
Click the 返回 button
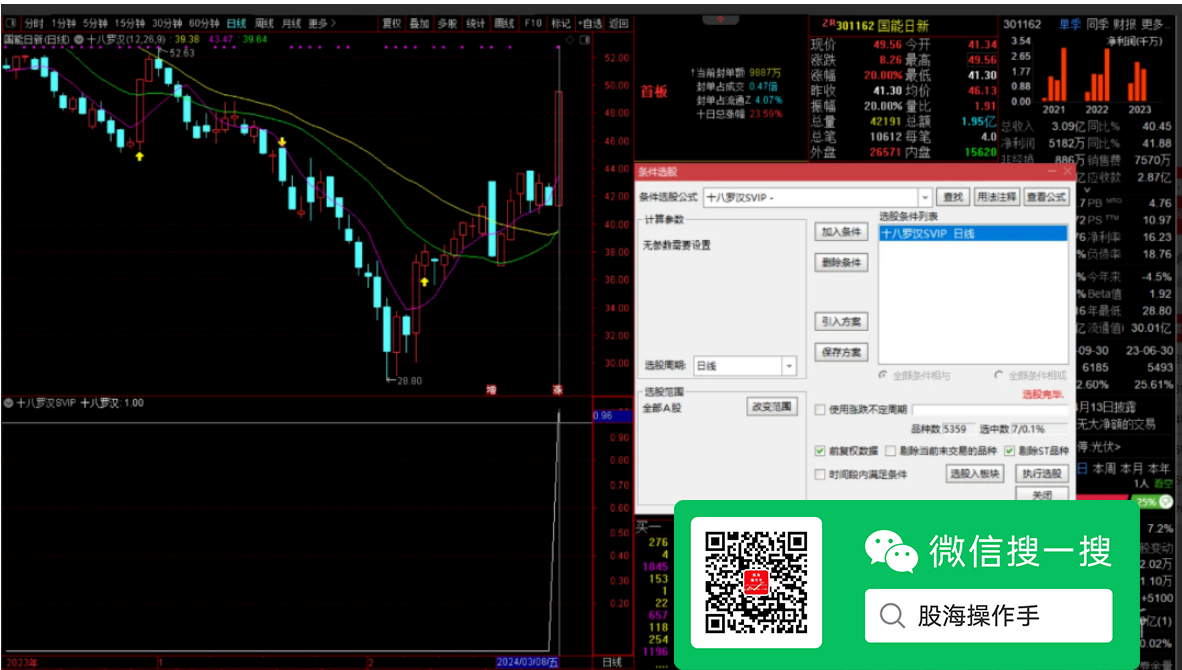(x=618, y=23)
